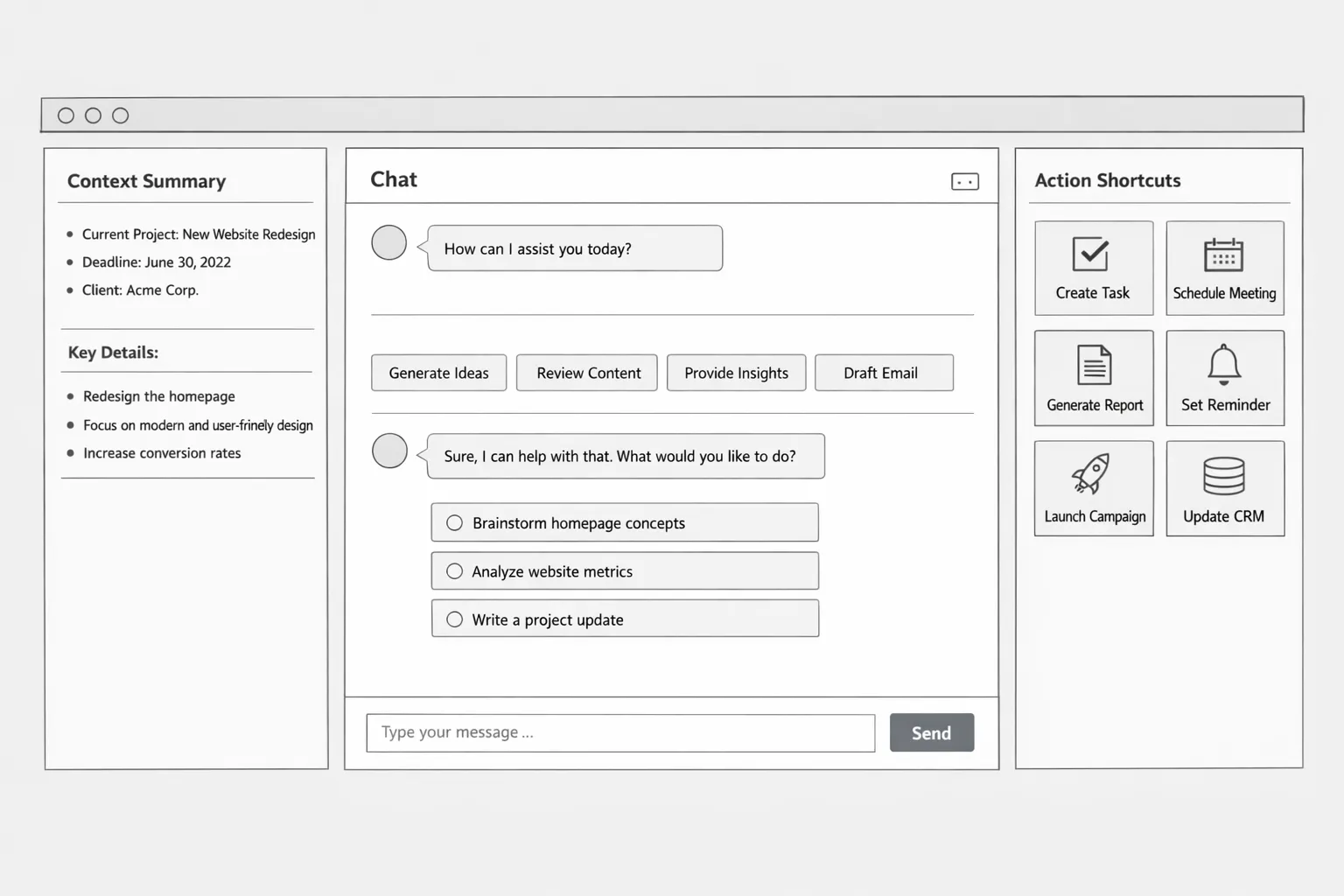Open the chat options icon in header
The image size is (1344, 896).
click(964, 182)
